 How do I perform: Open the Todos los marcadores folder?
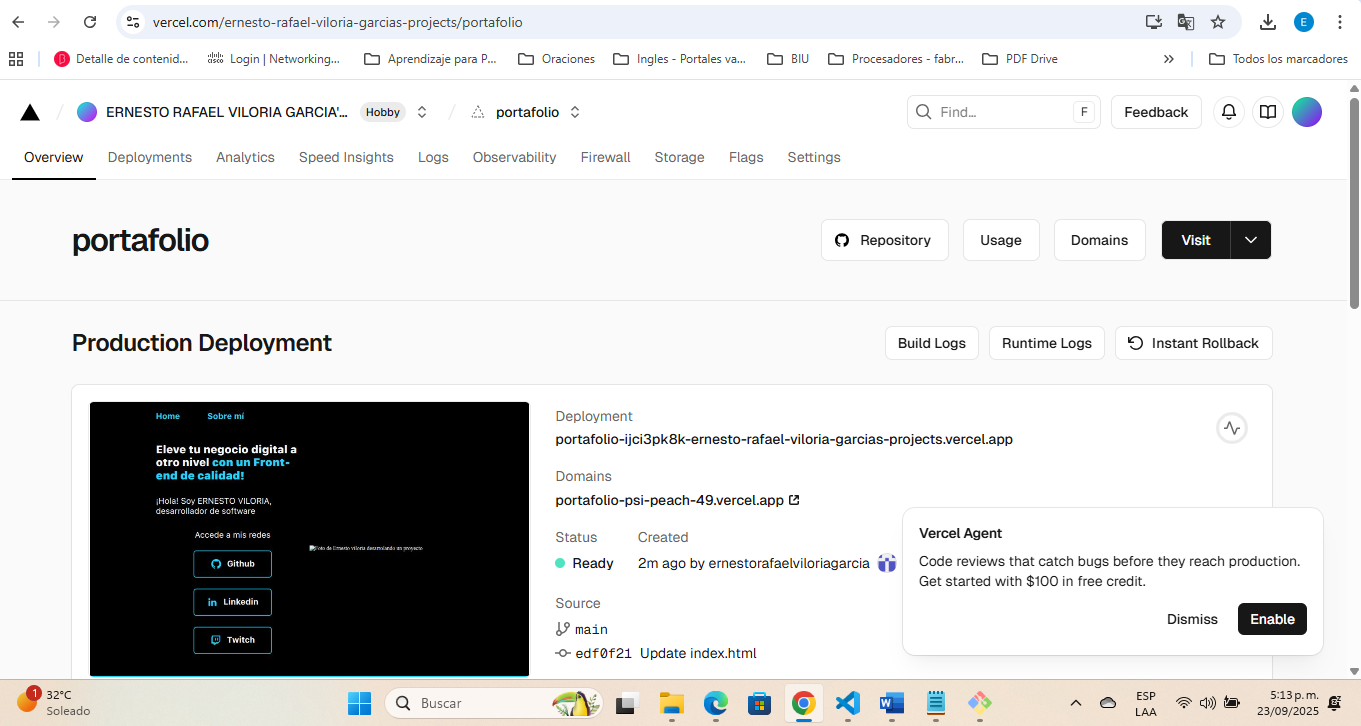pos(1279,59)
